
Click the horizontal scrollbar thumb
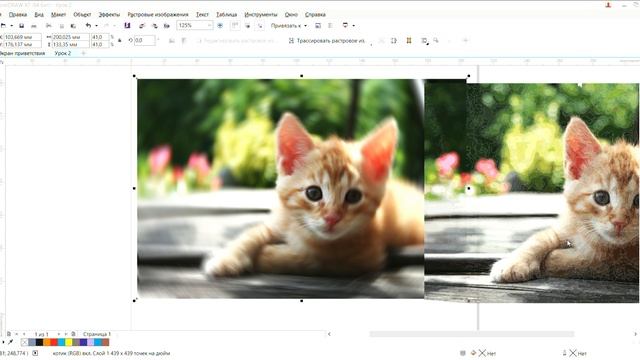pos(471,334)
